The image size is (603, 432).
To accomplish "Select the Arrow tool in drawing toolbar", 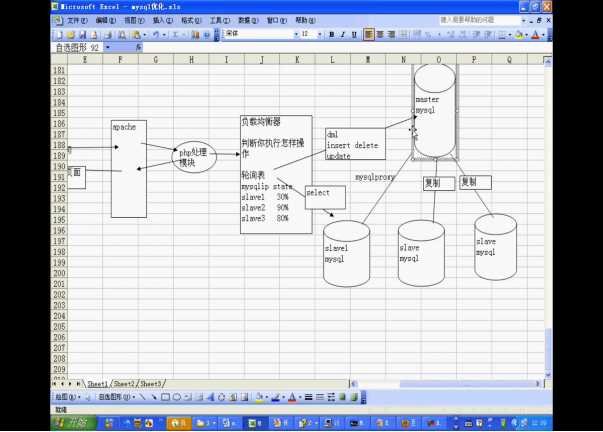I will [x=152, y=397].
